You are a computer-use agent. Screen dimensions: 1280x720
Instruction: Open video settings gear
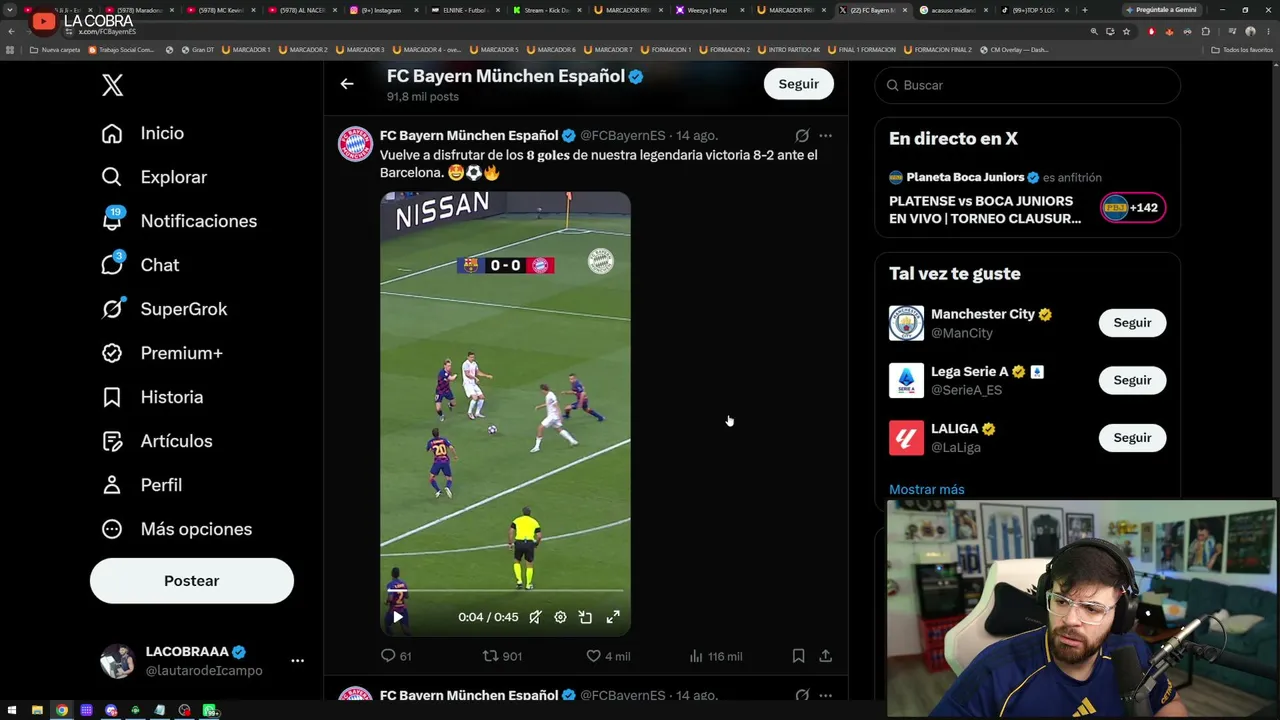(x=560, y=617)
